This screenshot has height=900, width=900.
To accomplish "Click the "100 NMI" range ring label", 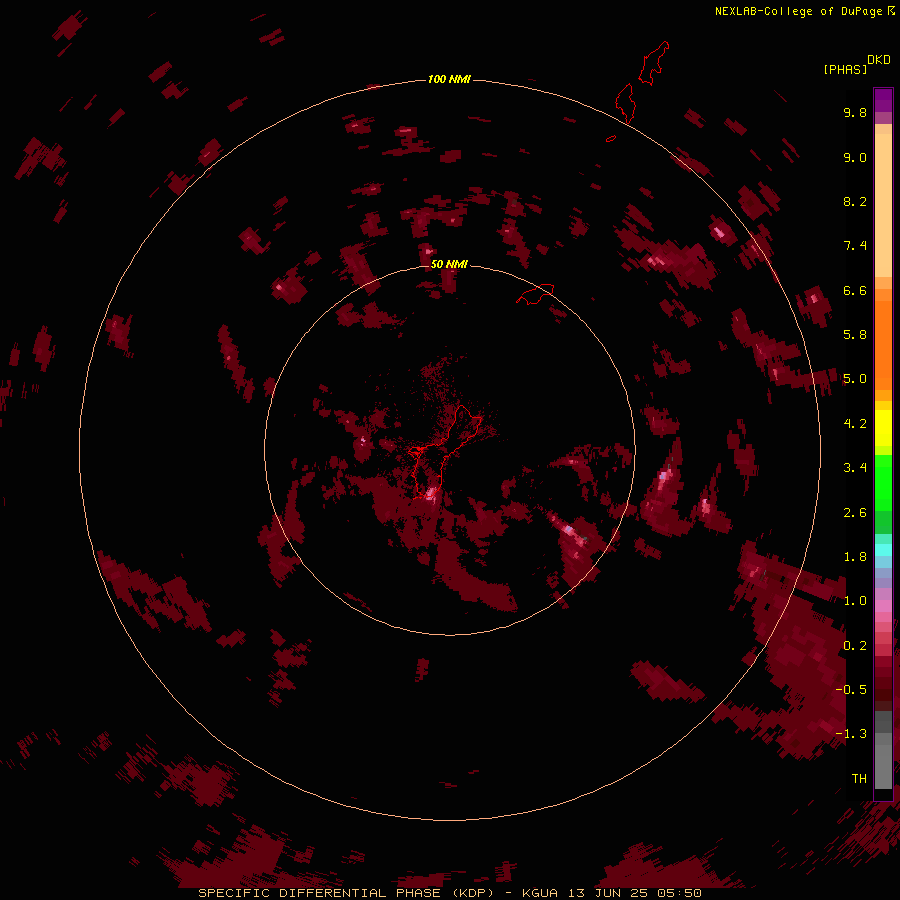I will [449, 79].
